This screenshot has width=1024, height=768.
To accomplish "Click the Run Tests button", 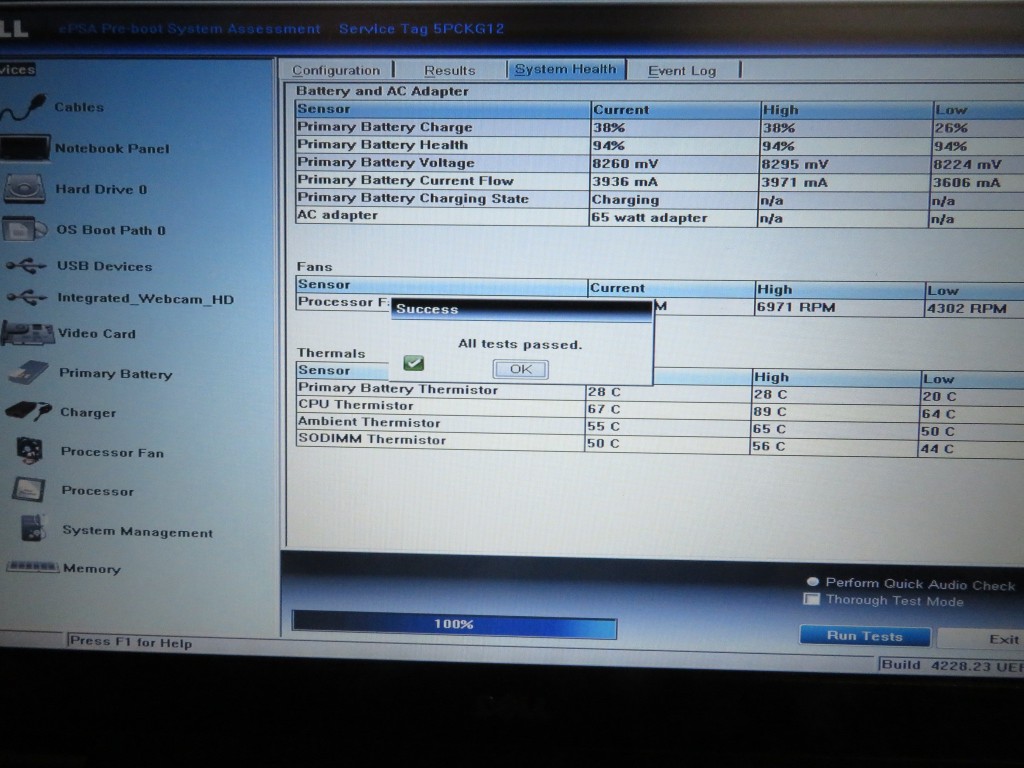I will (x=865, y=635).
